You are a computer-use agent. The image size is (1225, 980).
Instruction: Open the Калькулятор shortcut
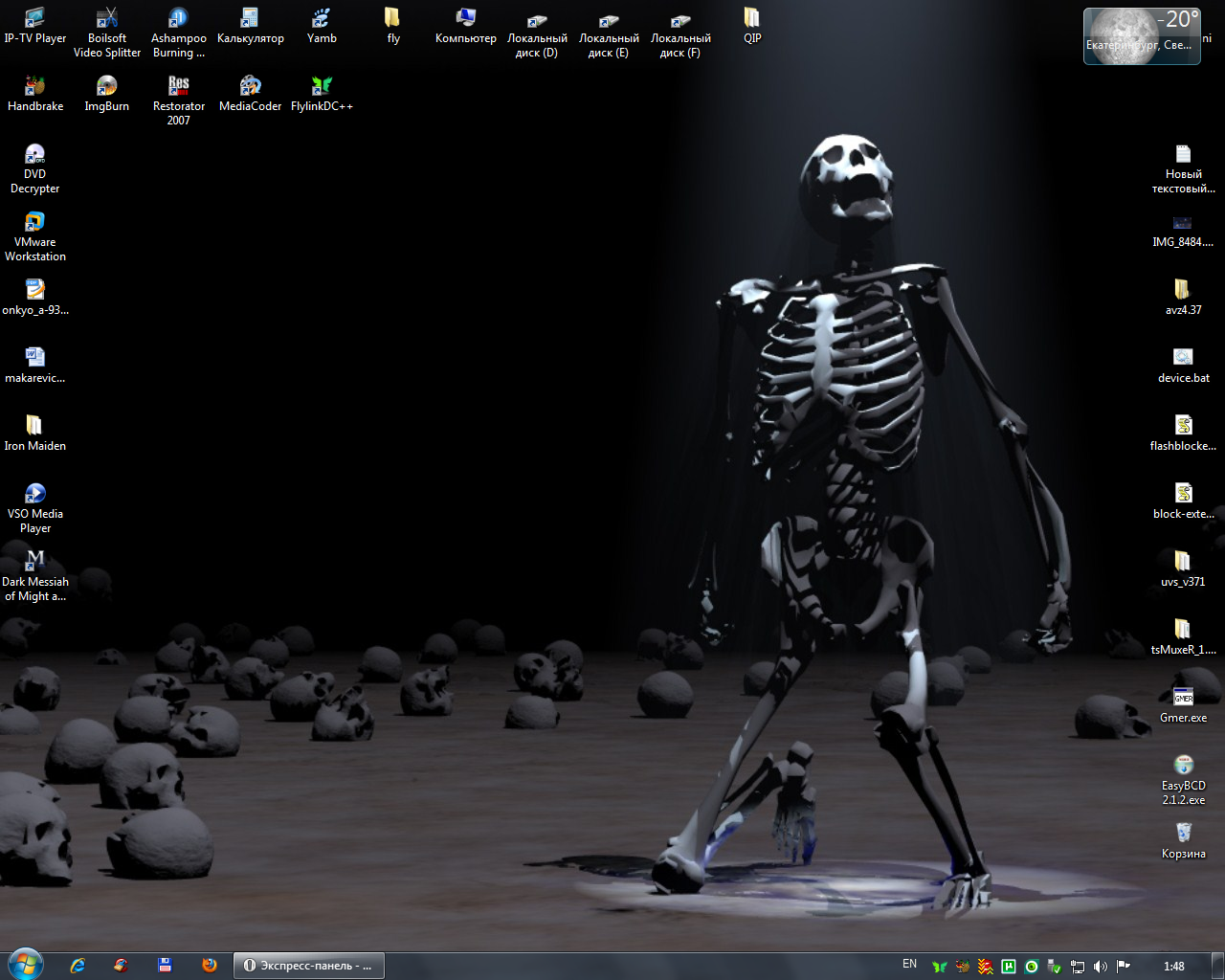[x=251, y=26]
